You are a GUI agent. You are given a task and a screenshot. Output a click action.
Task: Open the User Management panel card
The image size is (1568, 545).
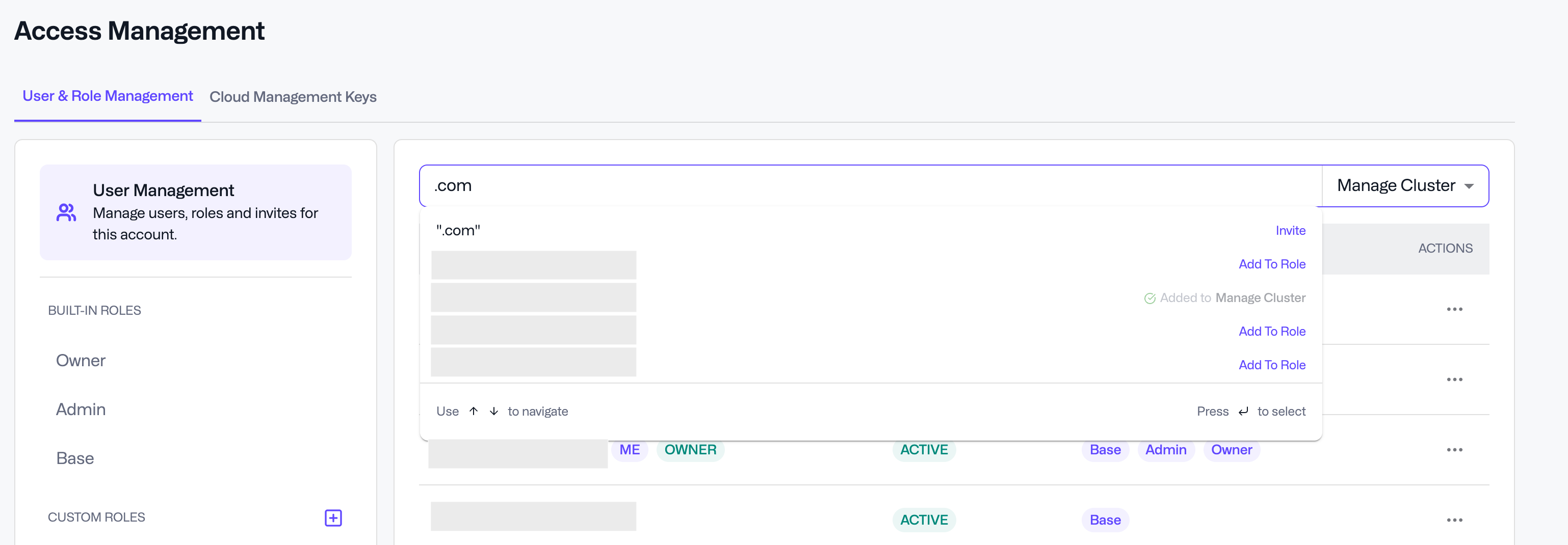(195, 212)
